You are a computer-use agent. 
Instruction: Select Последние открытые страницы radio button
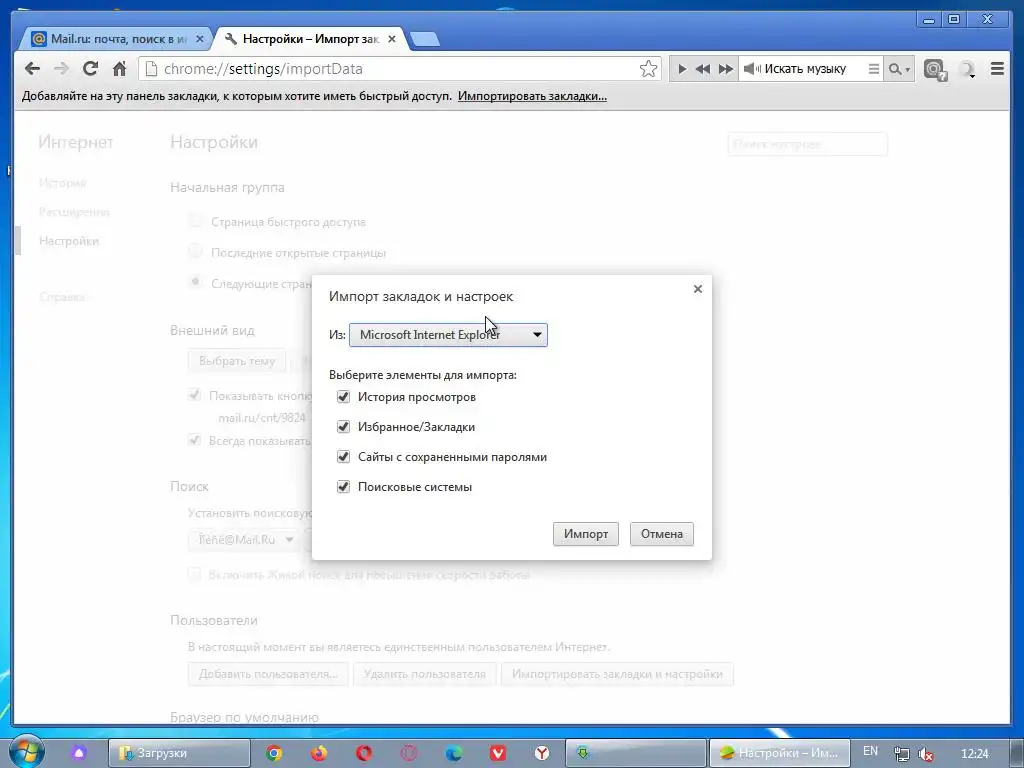tap(195, 251)
